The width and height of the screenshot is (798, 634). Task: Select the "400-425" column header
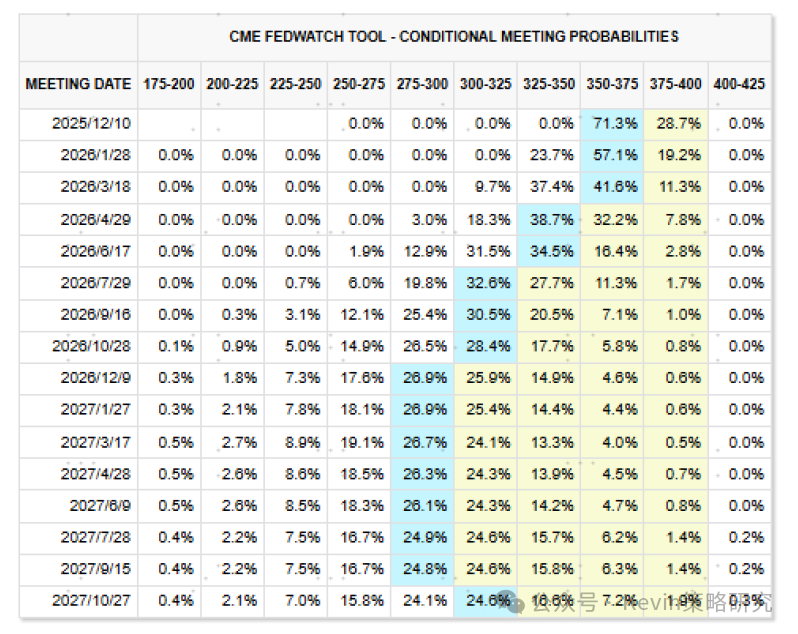point(739,84)
